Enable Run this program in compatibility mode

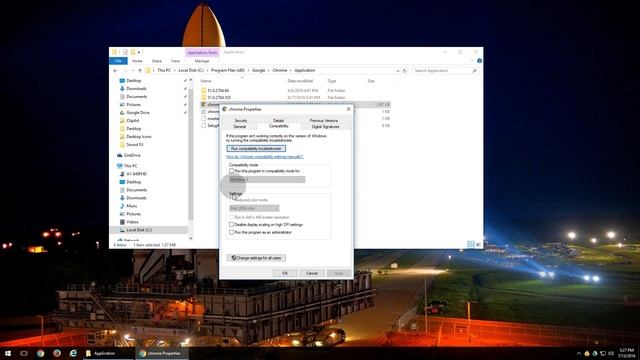click(x=231, y=171)
